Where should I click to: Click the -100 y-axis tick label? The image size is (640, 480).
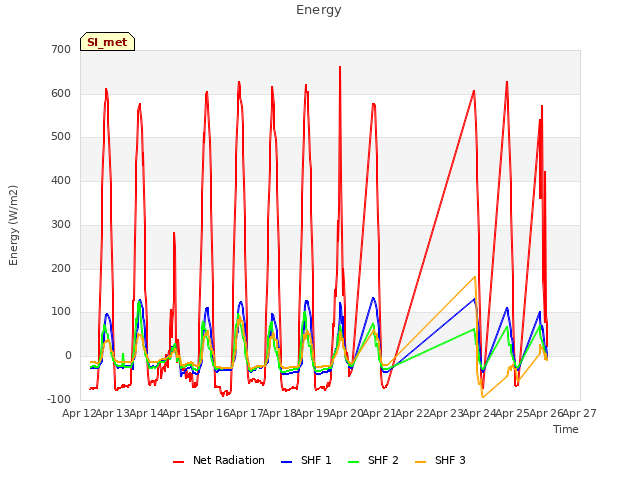coord(59,399)
